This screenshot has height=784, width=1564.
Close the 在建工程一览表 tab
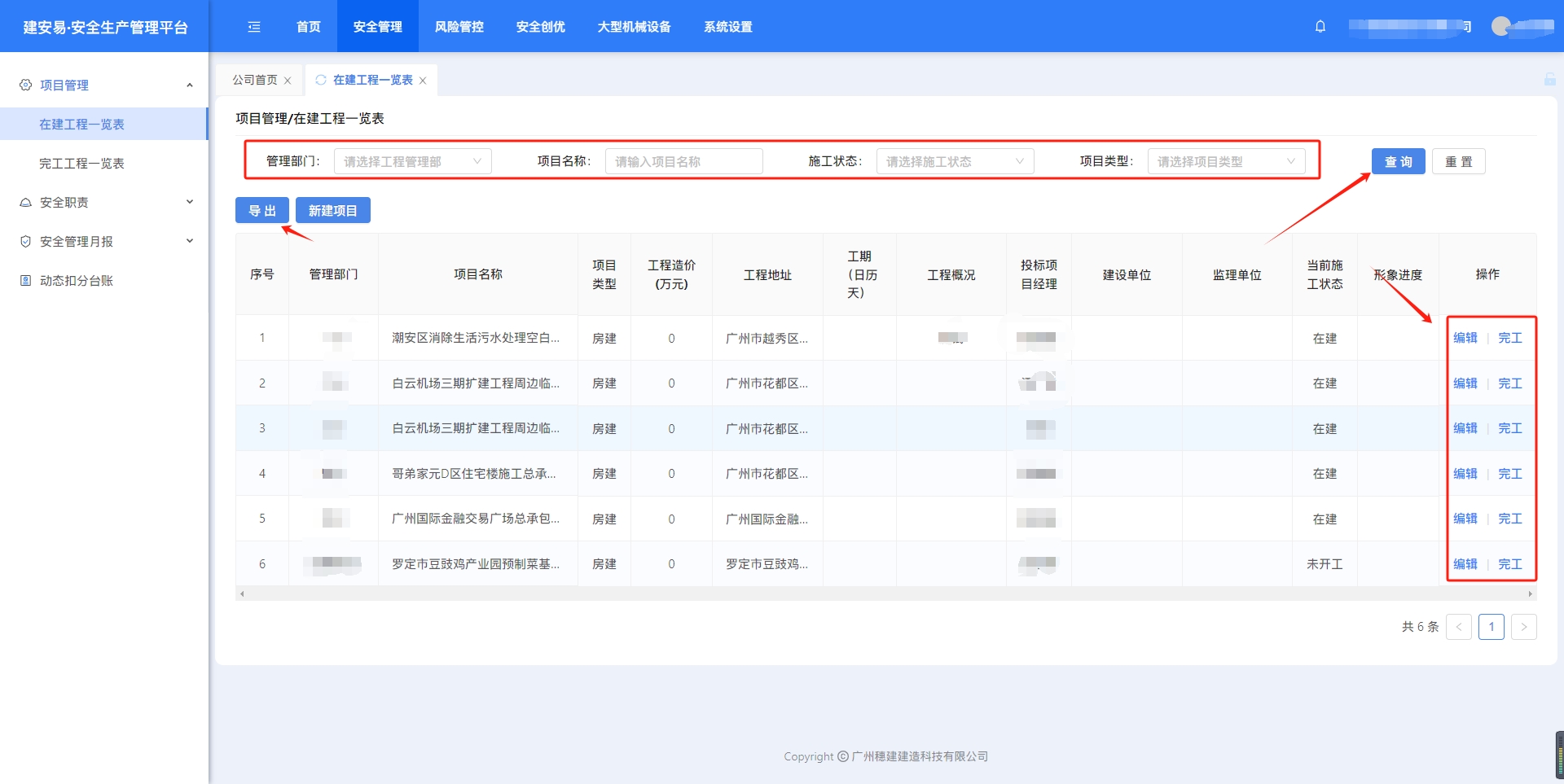pos(423,81)
